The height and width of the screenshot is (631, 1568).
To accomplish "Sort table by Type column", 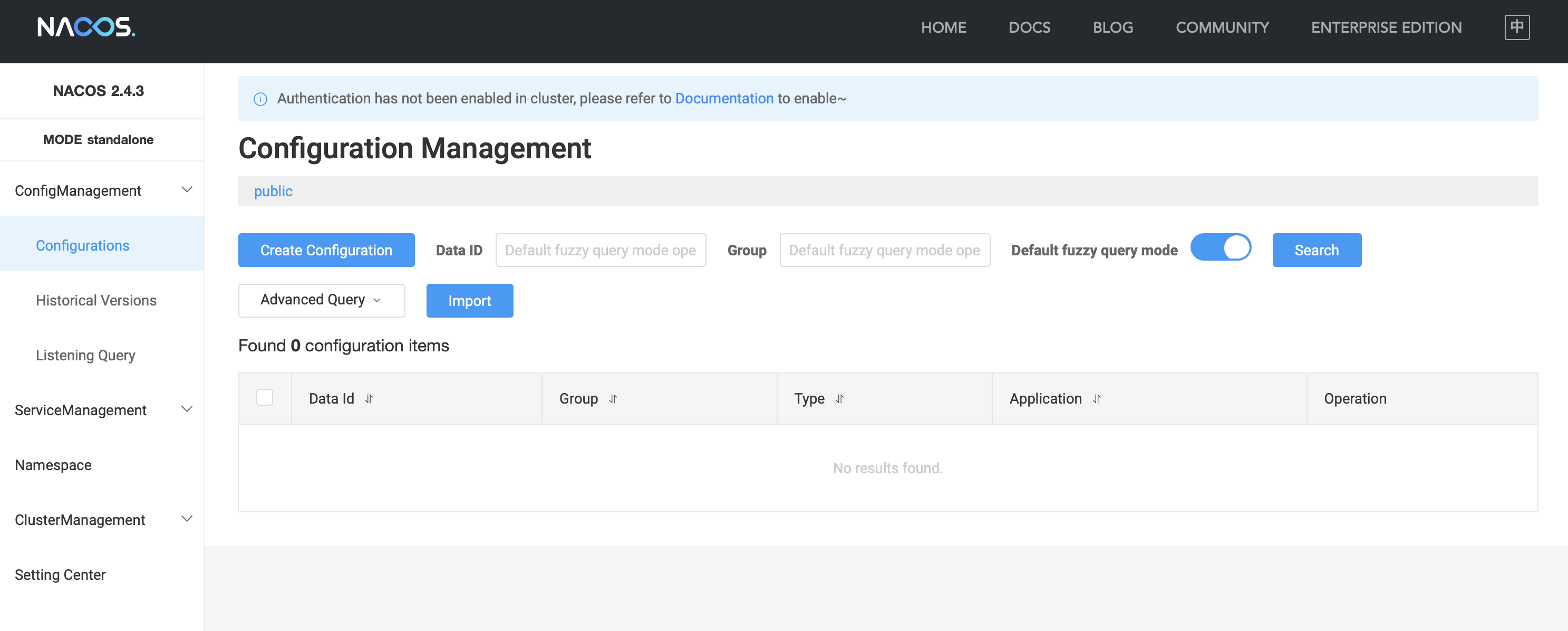I will point(839,399).
